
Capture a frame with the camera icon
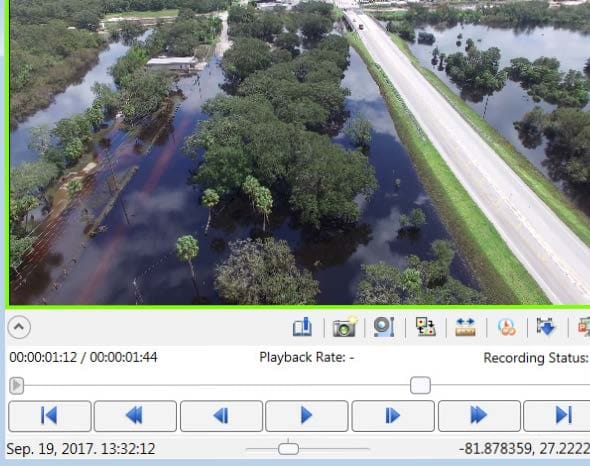coord(344,327)
